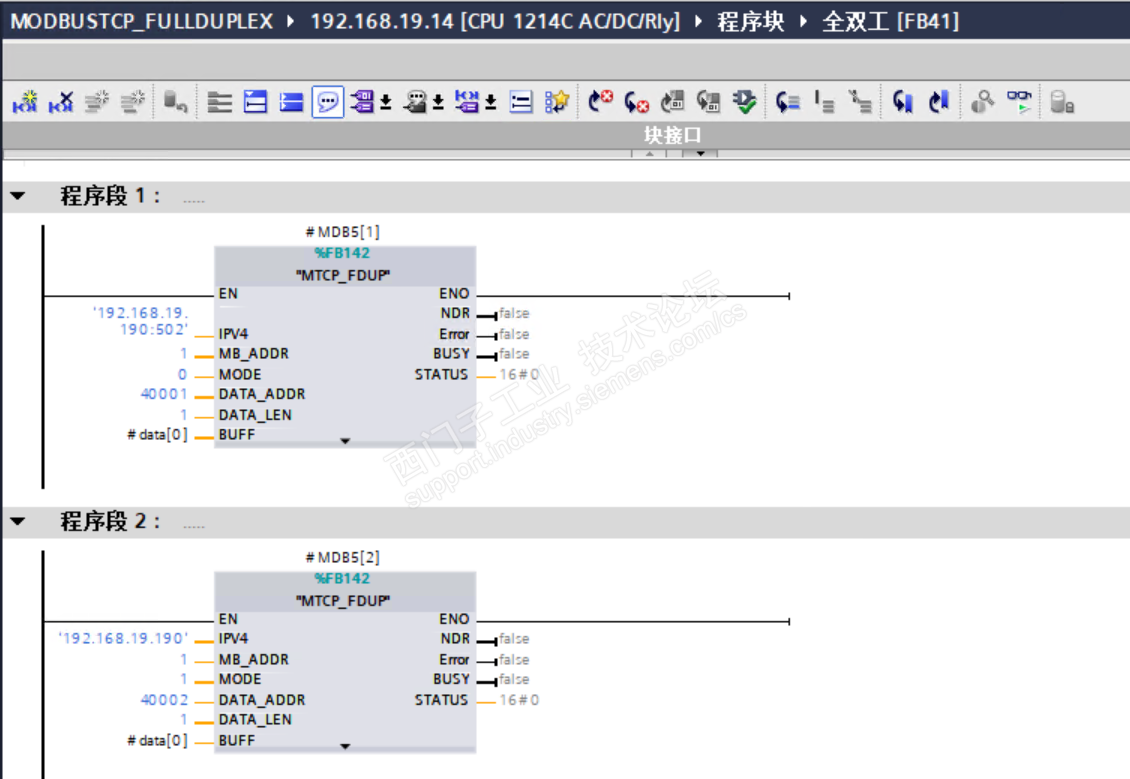
Task: Open dropdown next to network comments icon
Action: 491,102
